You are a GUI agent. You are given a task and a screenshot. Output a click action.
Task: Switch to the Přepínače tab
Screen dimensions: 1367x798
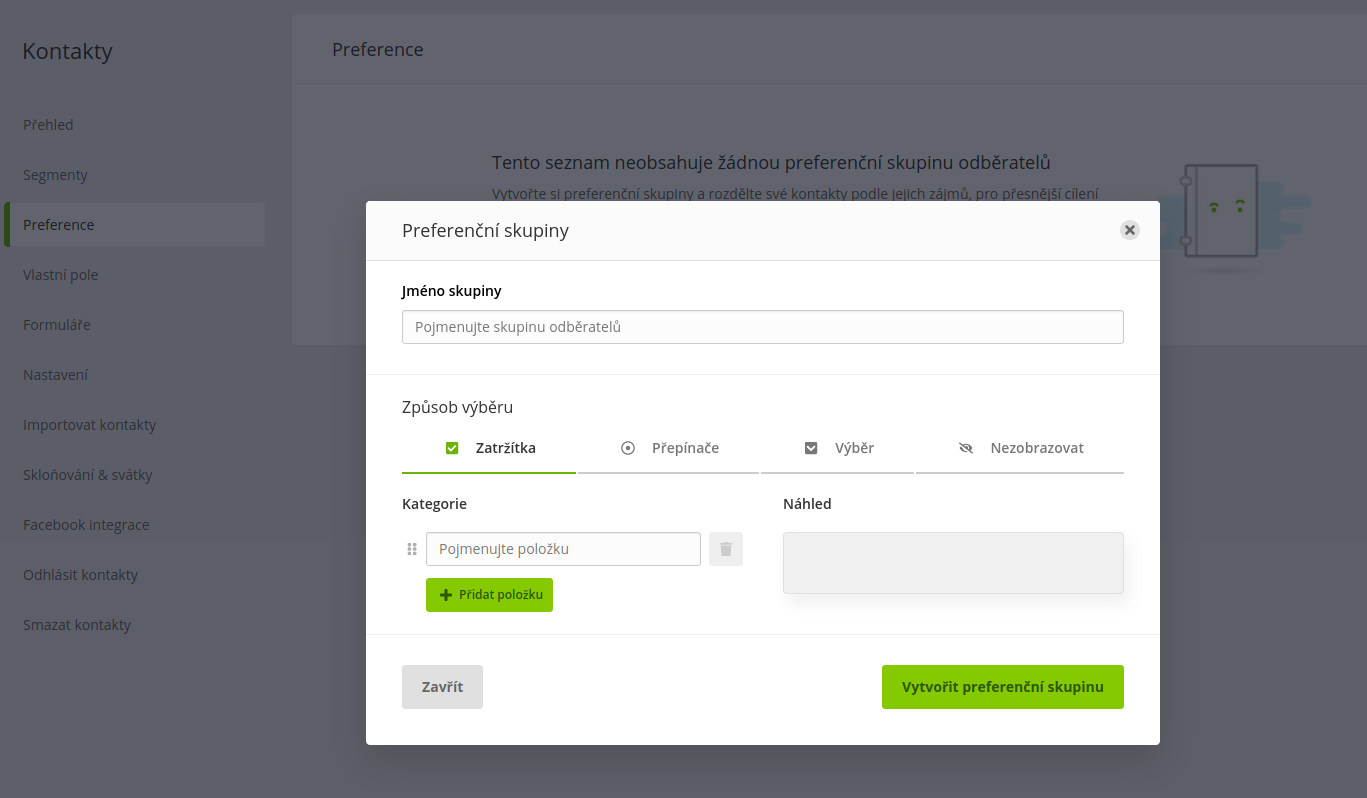(668, 449)
